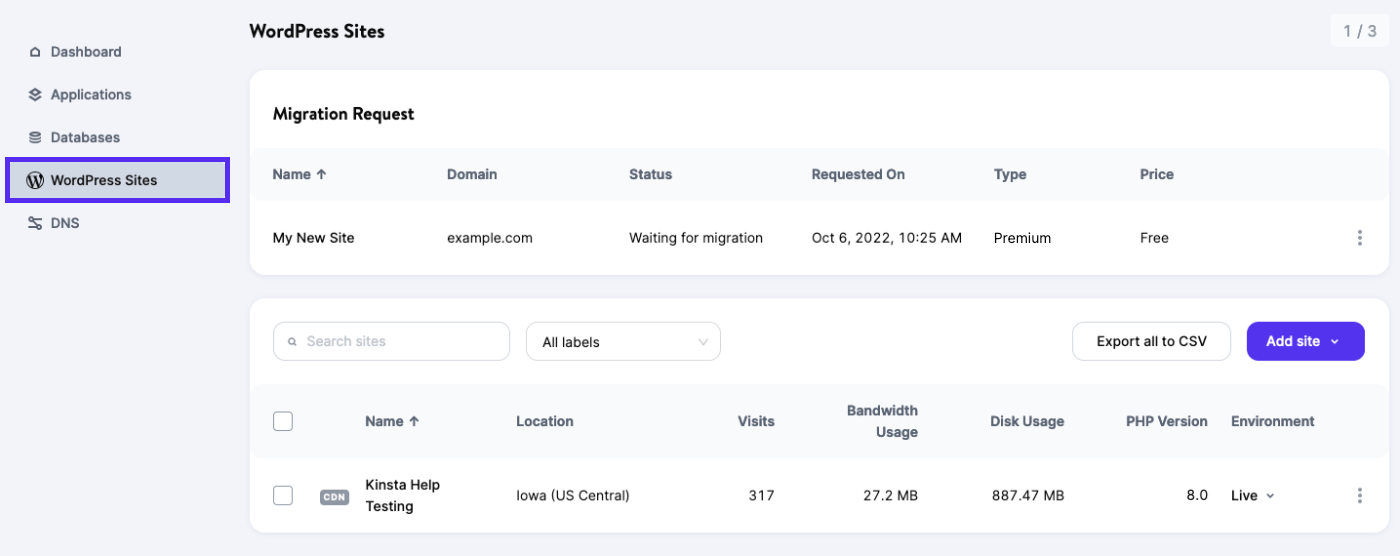Click the CDN badge beside Kinsta Help Testing

click(x=334, y=497)
